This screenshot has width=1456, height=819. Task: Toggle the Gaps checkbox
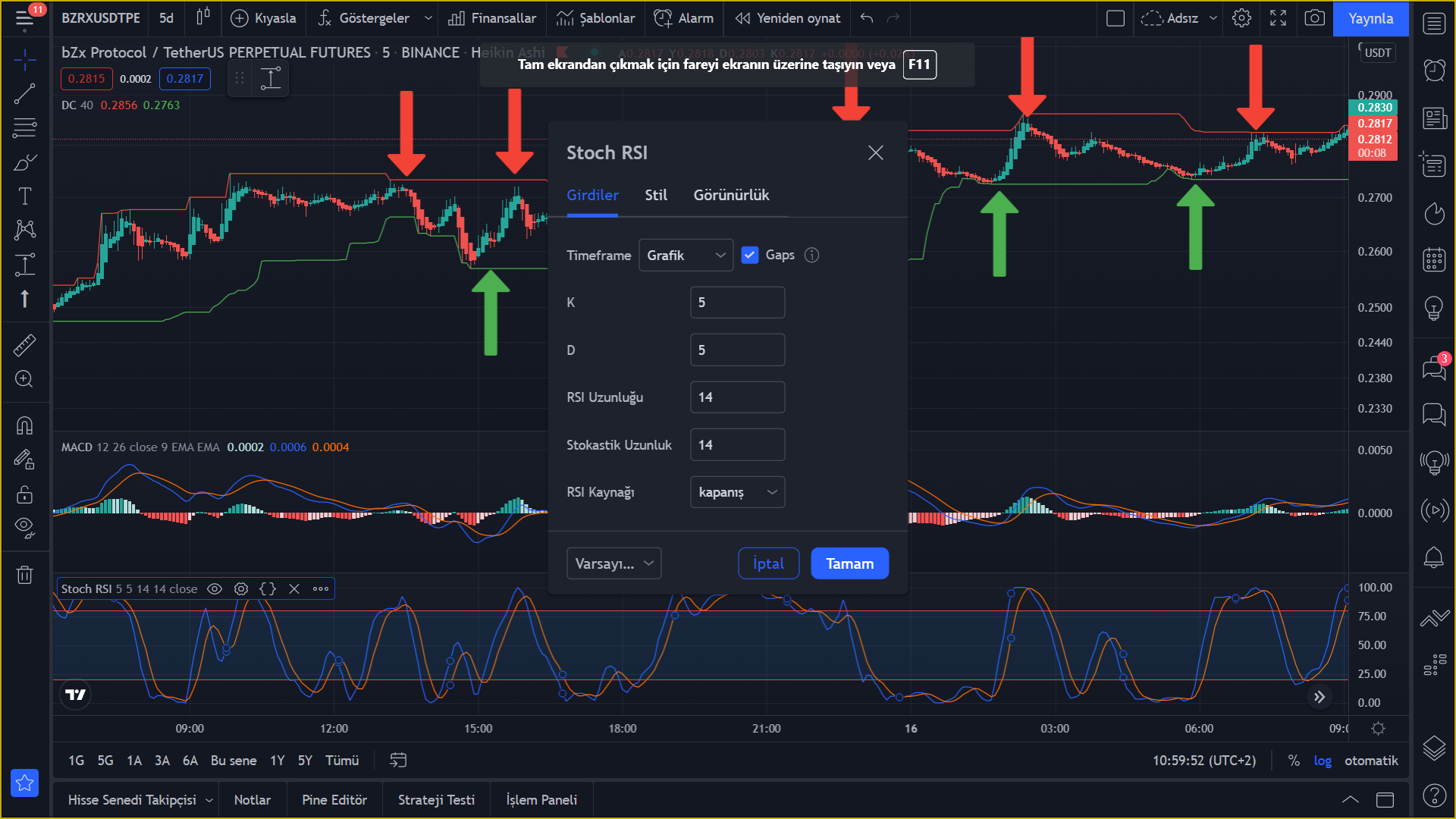pyautogui.click(x=749, y=255)
